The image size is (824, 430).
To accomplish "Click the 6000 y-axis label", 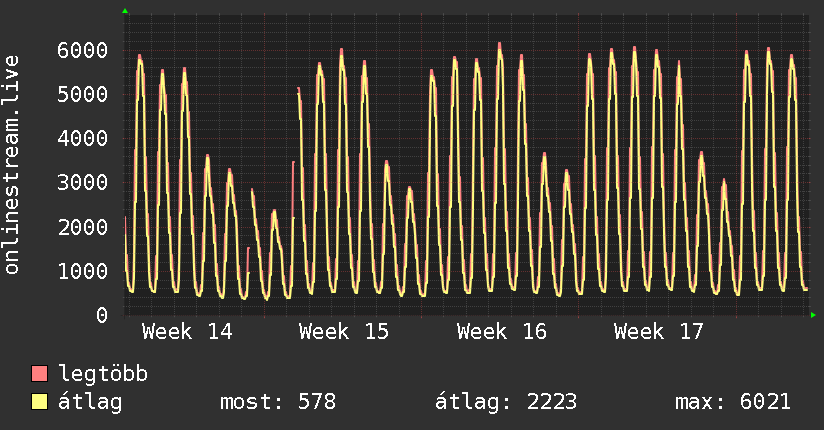I will click(x=83, y=50).
